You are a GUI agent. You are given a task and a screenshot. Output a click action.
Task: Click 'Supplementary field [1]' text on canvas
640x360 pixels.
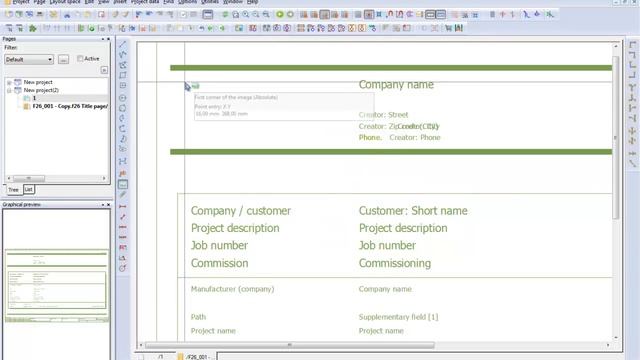[398, 317]
